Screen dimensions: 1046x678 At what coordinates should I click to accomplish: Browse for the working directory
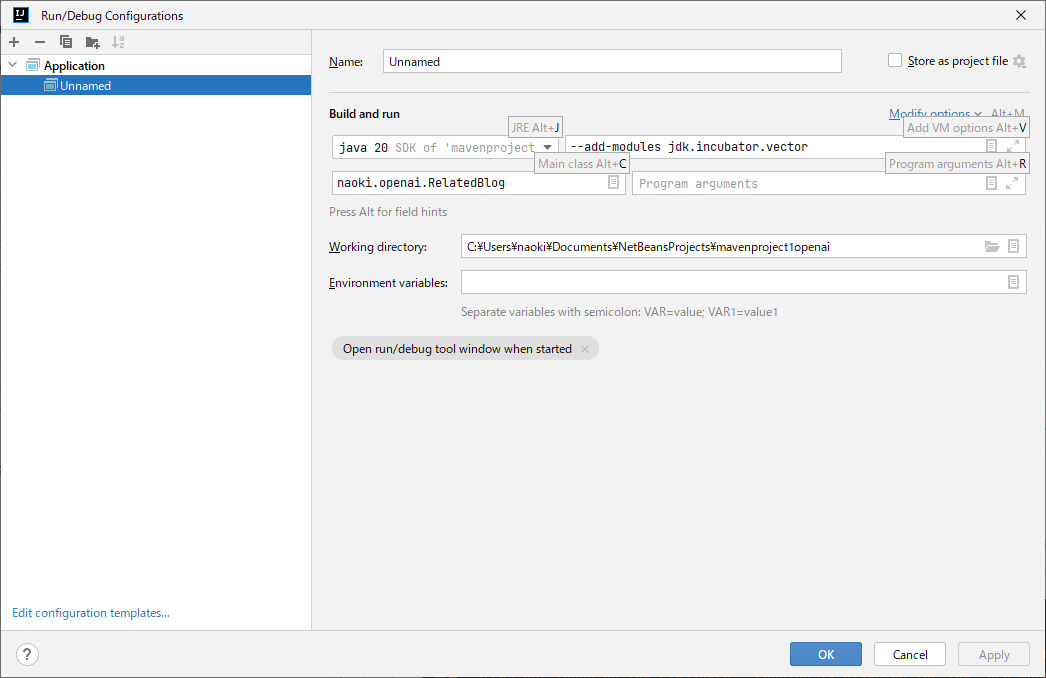click(x=991, y=246)
